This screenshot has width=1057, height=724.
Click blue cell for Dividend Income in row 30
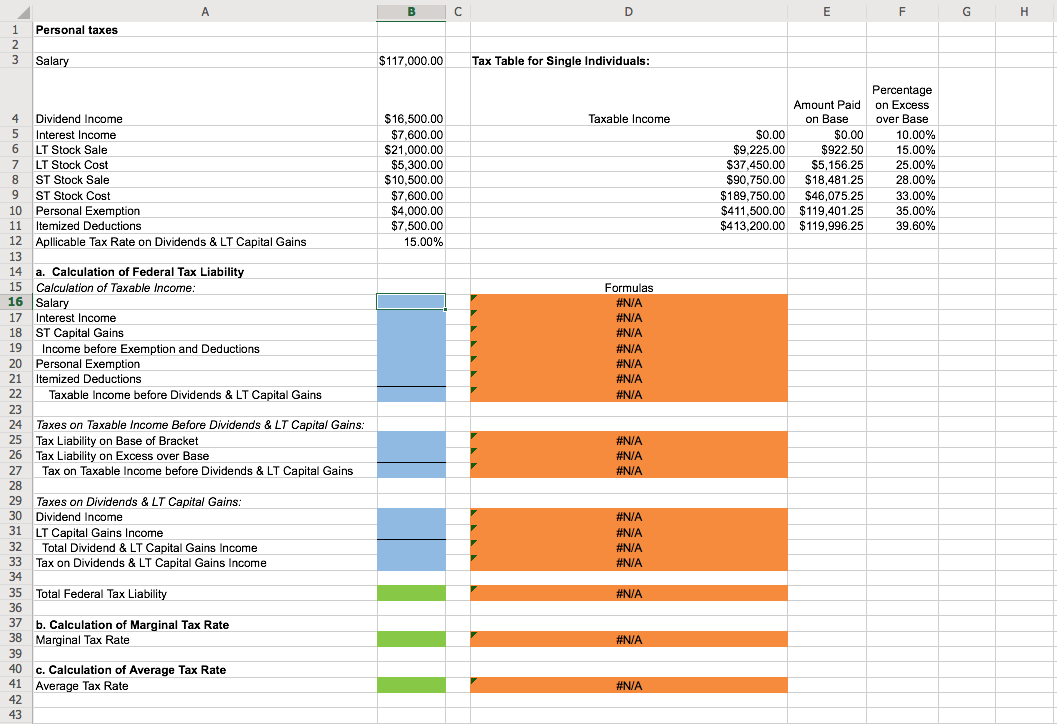click(x=411, y=516)
